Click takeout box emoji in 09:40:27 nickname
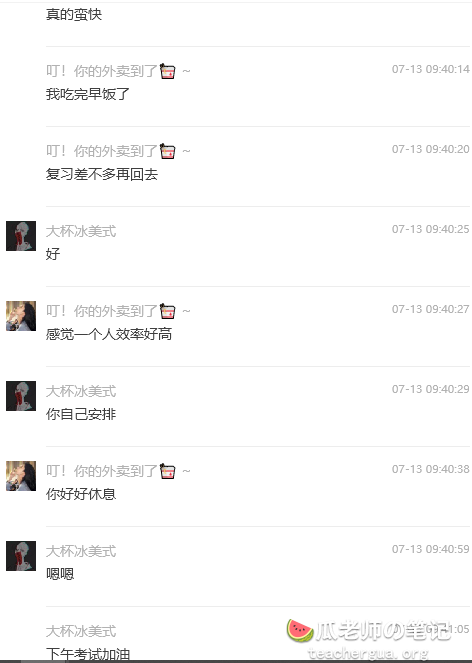Viewport: 472px width, 663px height. 167,311
